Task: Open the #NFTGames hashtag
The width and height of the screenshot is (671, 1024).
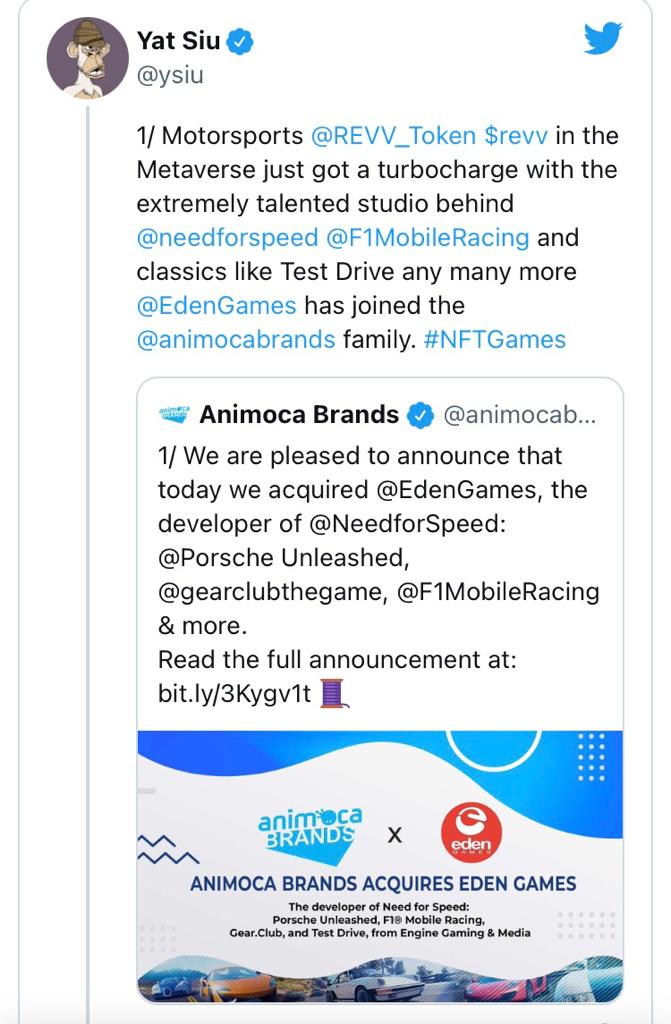Action: pos(494,339)
